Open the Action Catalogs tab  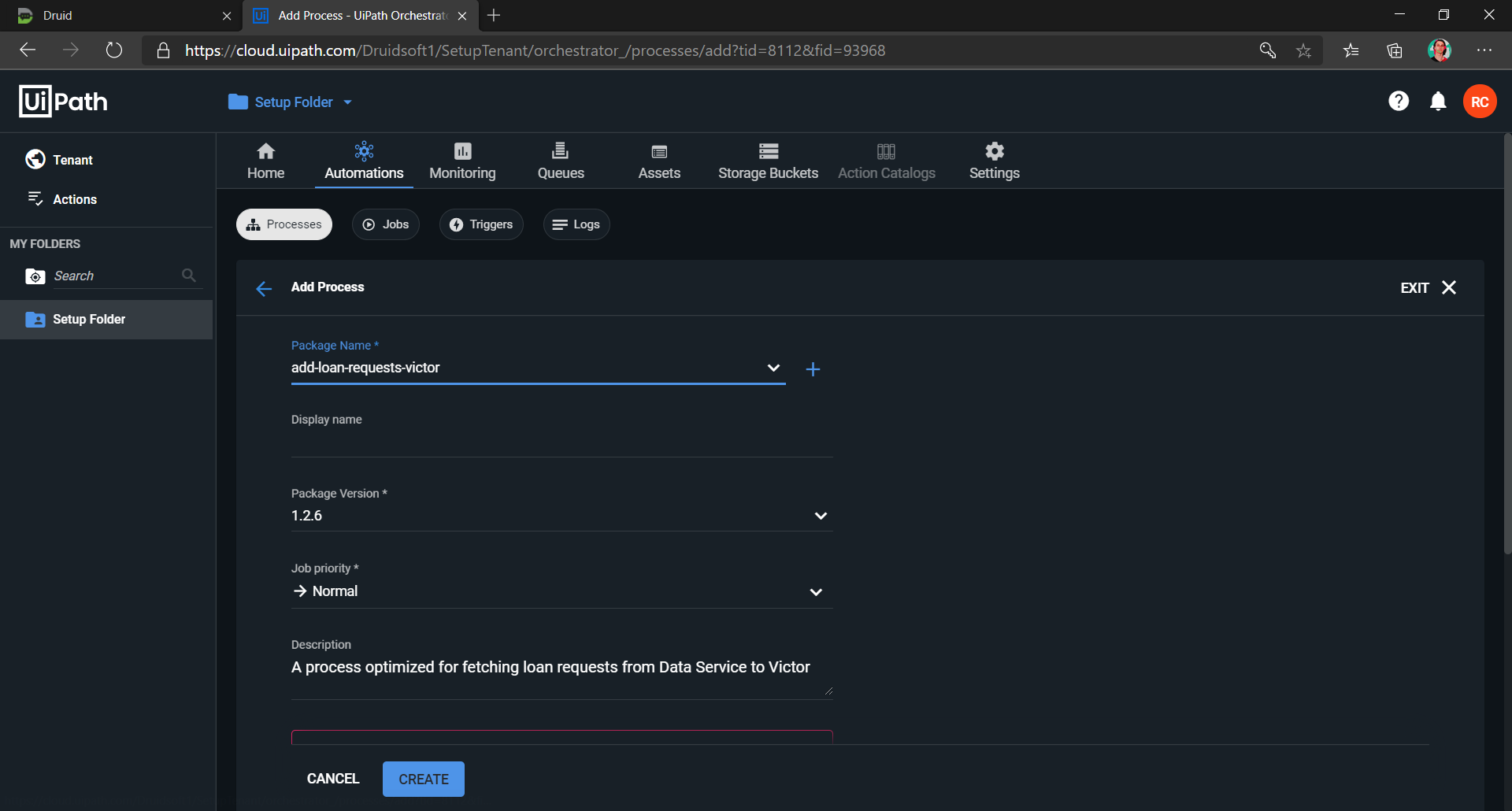[x=887, y=161]
